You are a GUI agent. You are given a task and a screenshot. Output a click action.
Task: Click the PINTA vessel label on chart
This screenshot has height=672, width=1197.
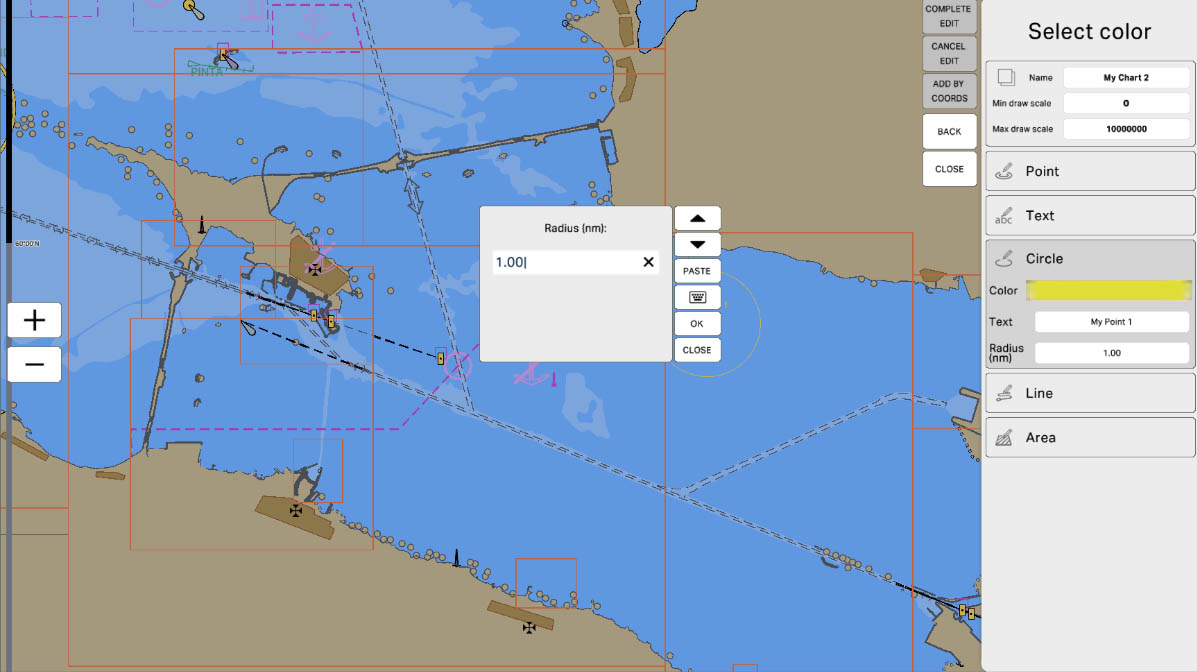tap(207, 72)
